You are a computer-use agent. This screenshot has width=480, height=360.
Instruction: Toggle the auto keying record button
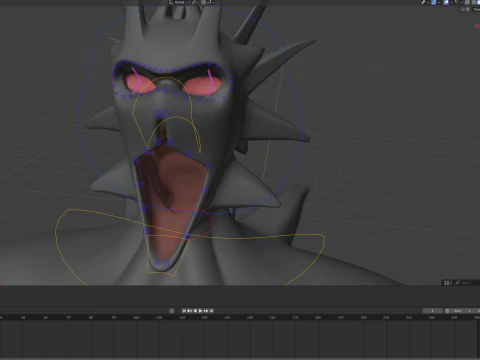point(171,311)
